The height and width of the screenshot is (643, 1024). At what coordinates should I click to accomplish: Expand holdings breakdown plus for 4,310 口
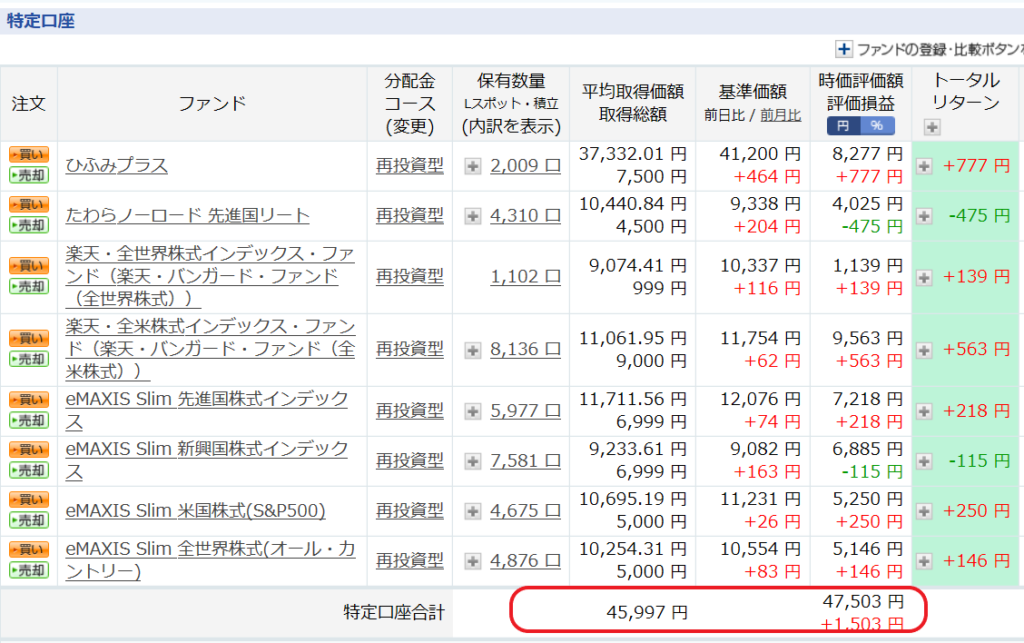[x=473, y=216]
